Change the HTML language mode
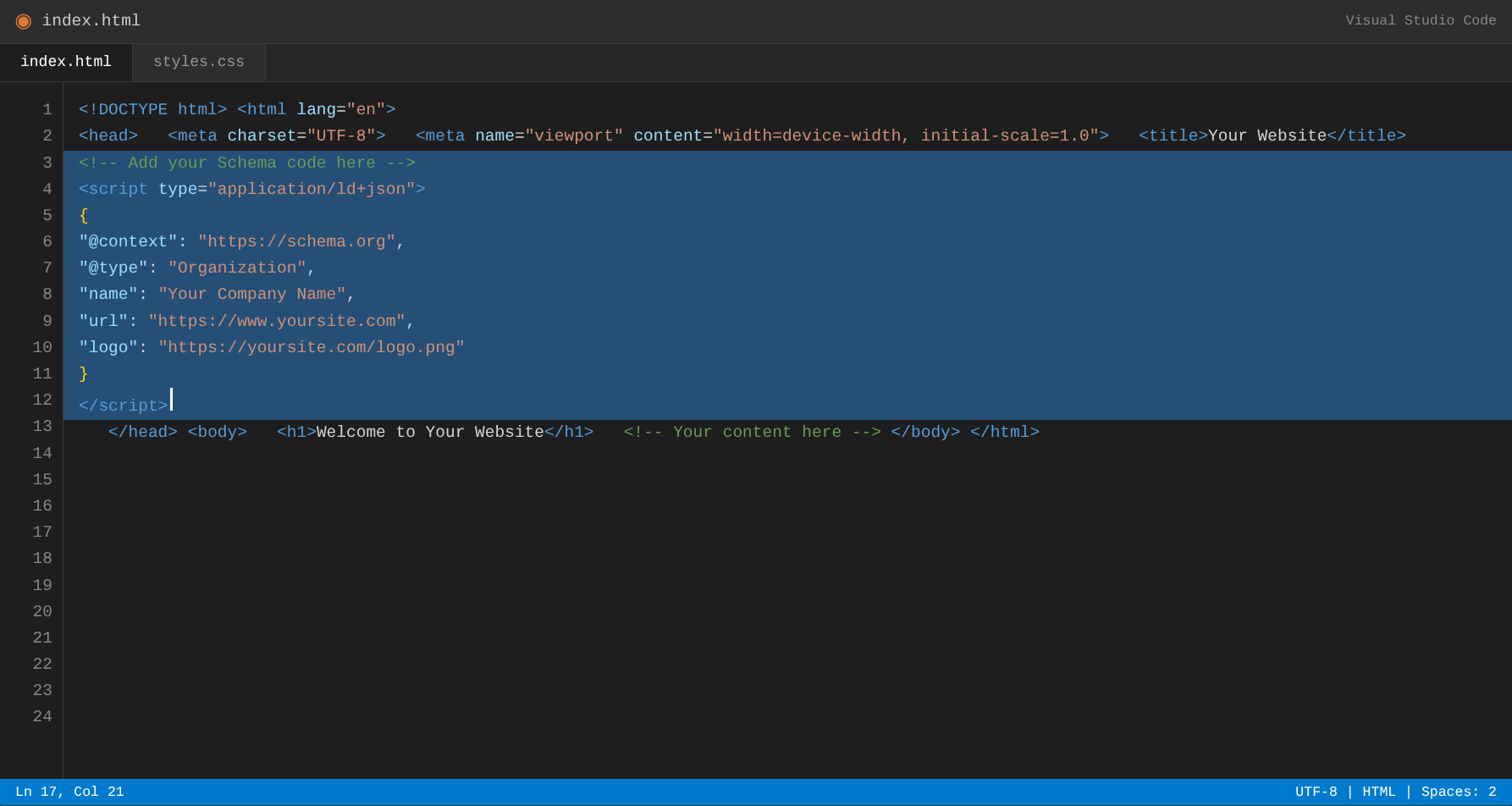Viewport: 1512px width, 806px height. click(1378, 792)
